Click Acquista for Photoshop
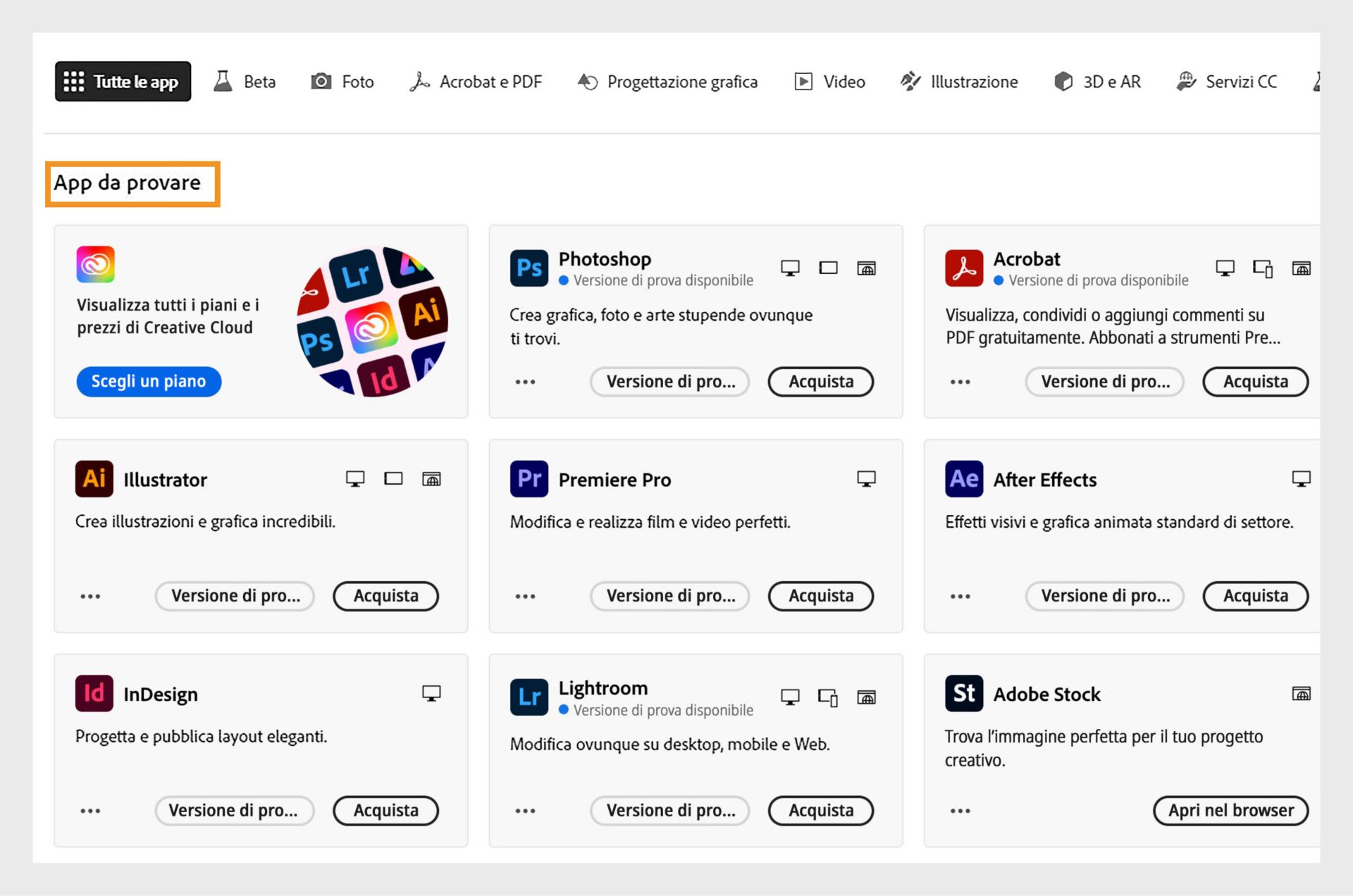This screenshot has width=1353, height=896. (820, 382)
